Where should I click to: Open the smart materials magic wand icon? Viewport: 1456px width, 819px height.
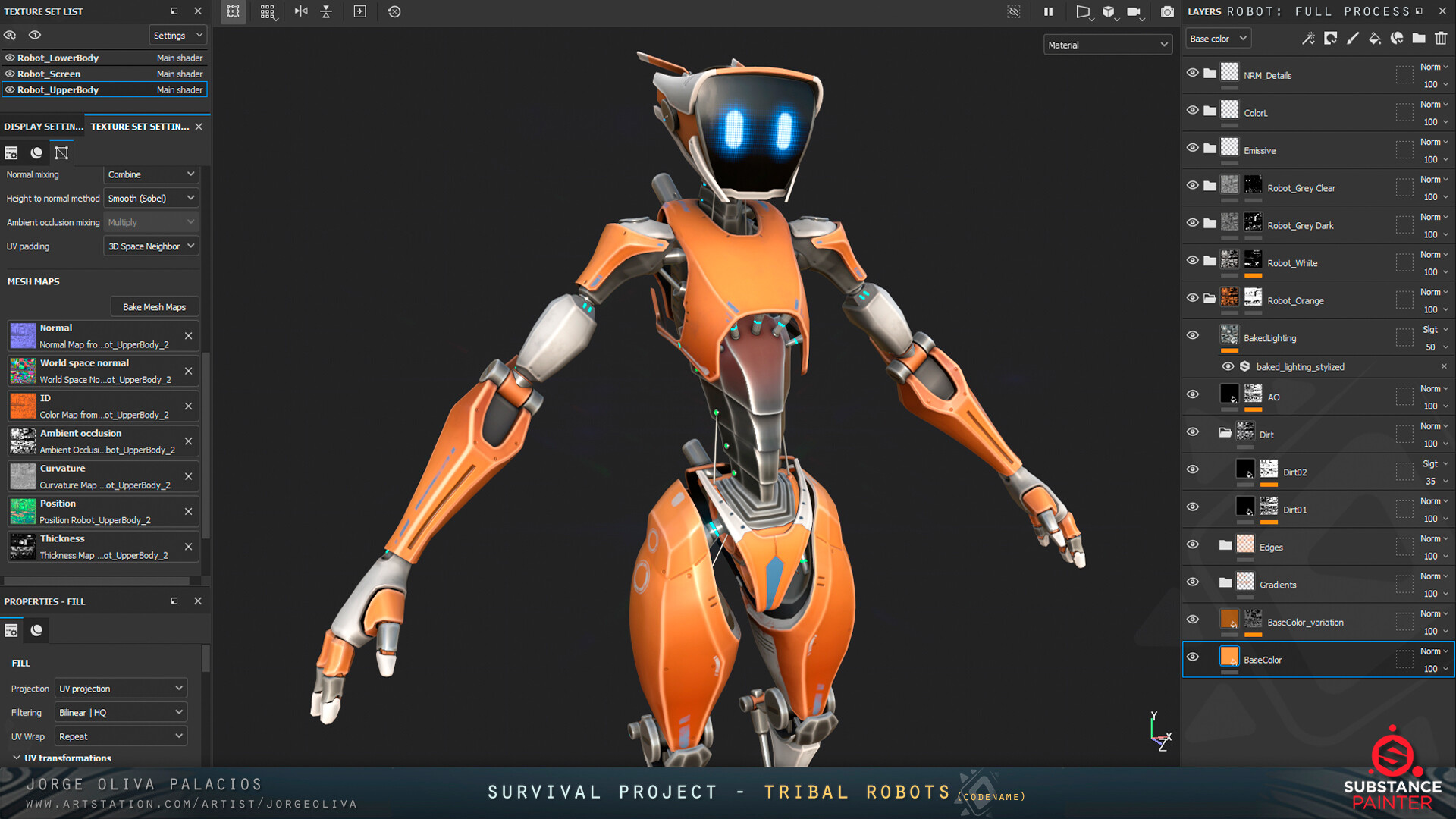pos(1307,38)
